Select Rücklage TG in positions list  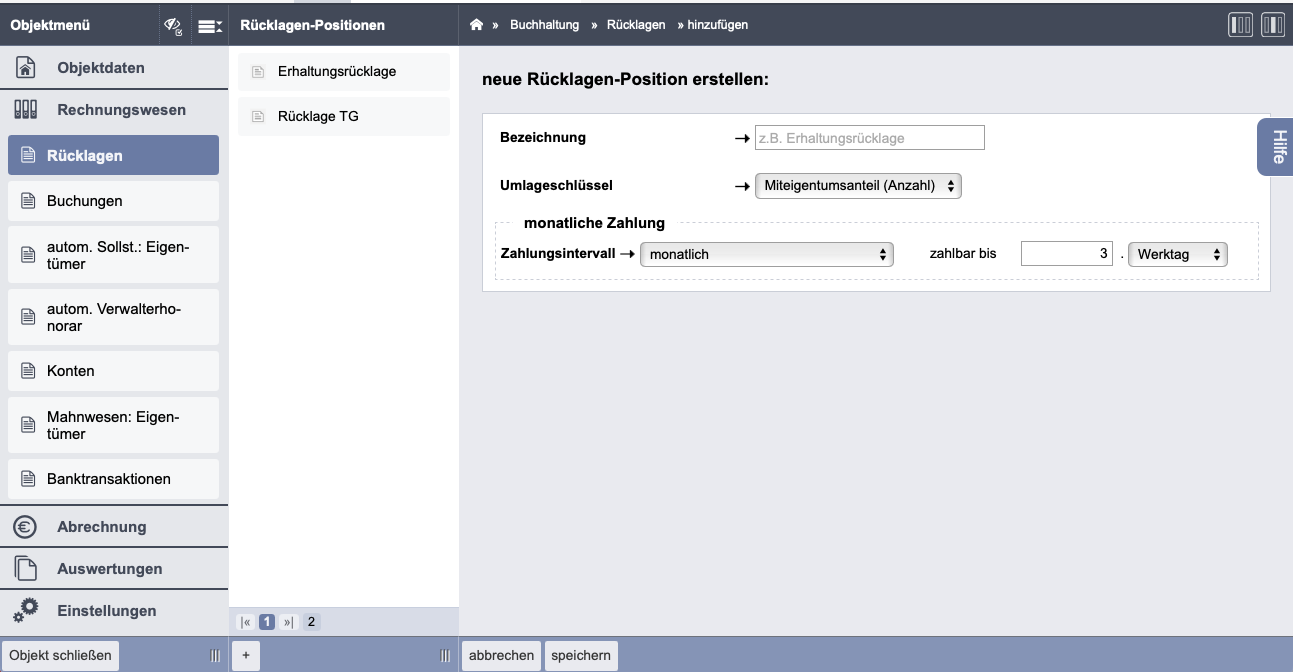point(318,116)
